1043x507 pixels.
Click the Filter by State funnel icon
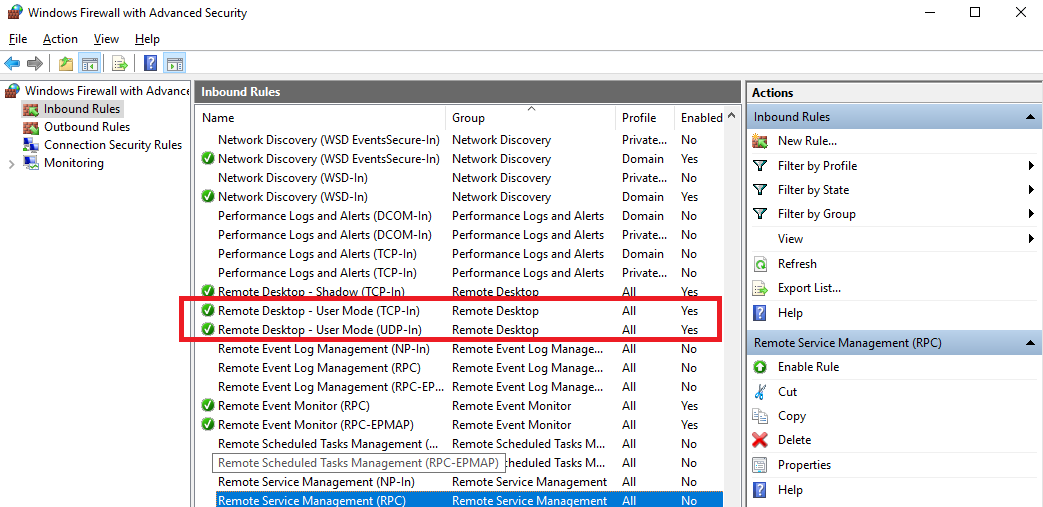(760, 190)
